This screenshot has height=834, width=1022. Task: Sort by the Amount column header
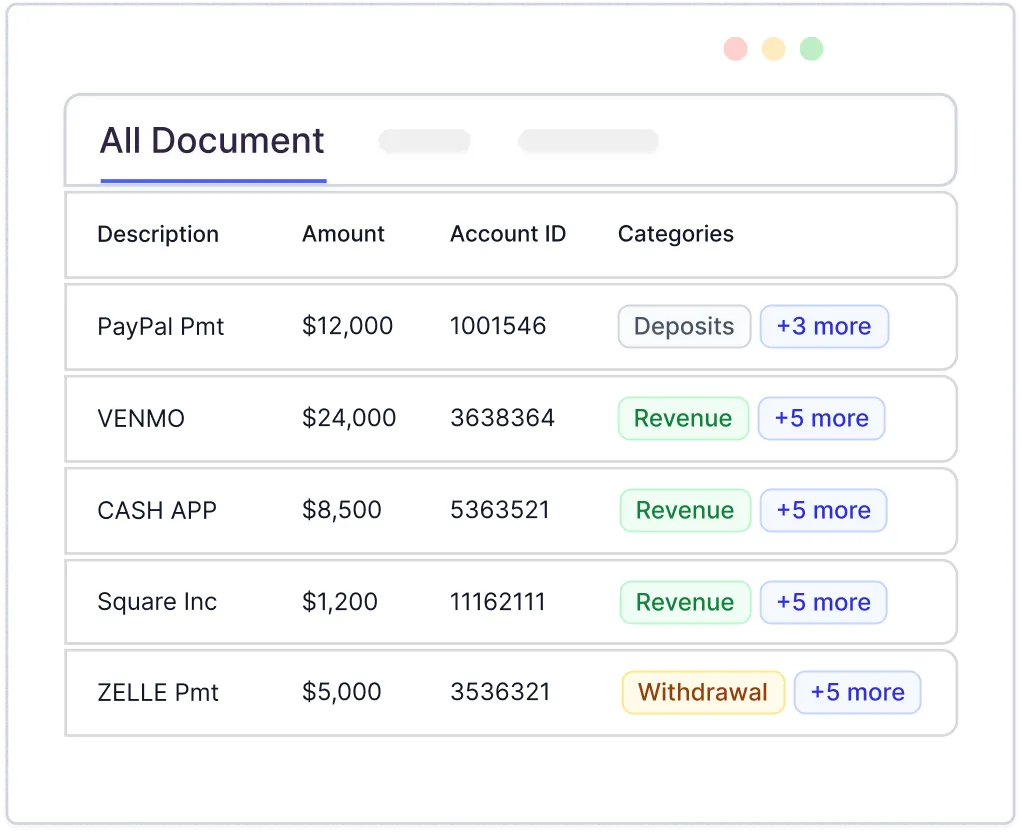point(343,233)
